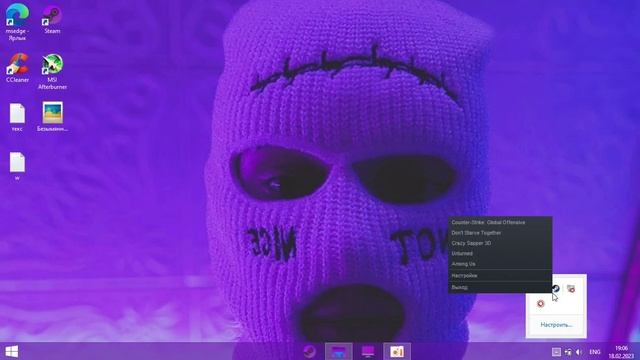This screenshot has height=360, width=640.
Task: Click the Steam icon in tray overflow
Action: (556, 289)
